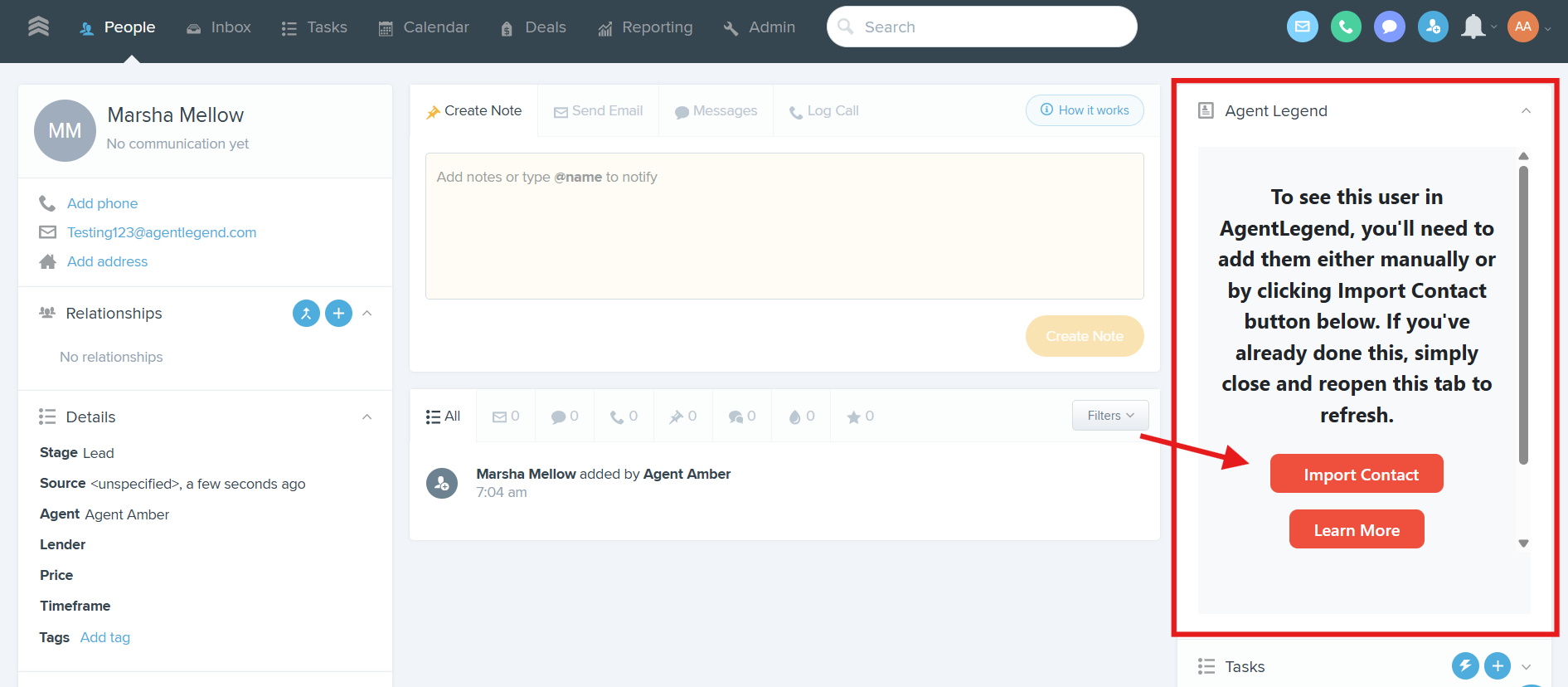Click the Marsha Mellow contact name
1568x687 pixels.
[x=176, y=115]
